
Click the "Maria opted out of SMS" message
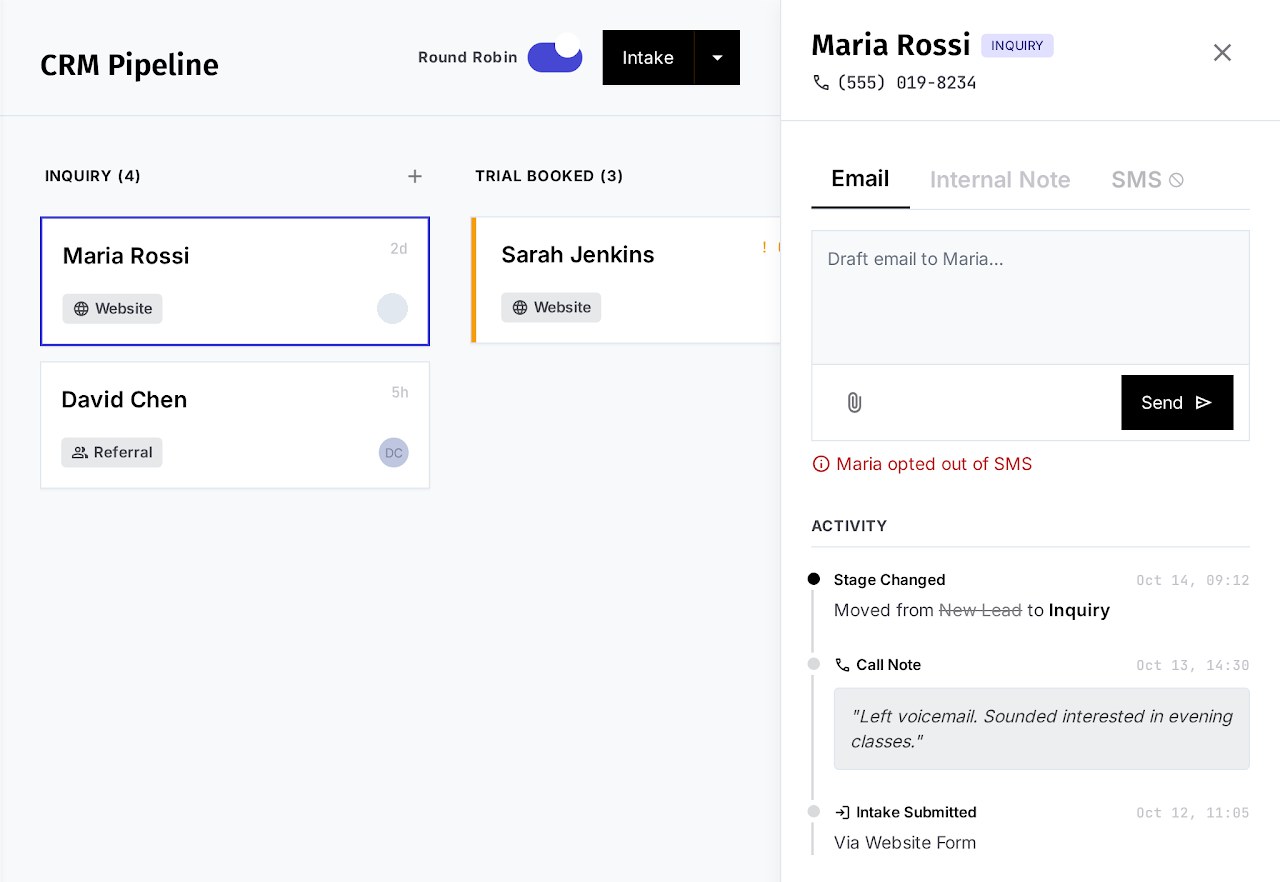point(934,464)
